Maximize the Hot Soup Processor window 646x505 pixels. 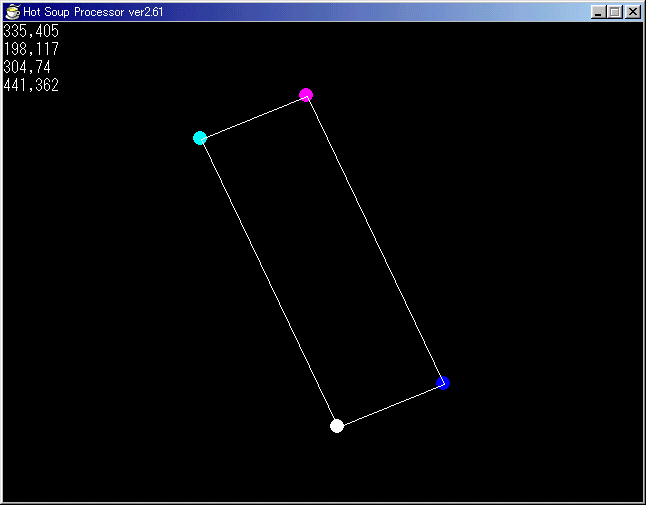(615, 12)
